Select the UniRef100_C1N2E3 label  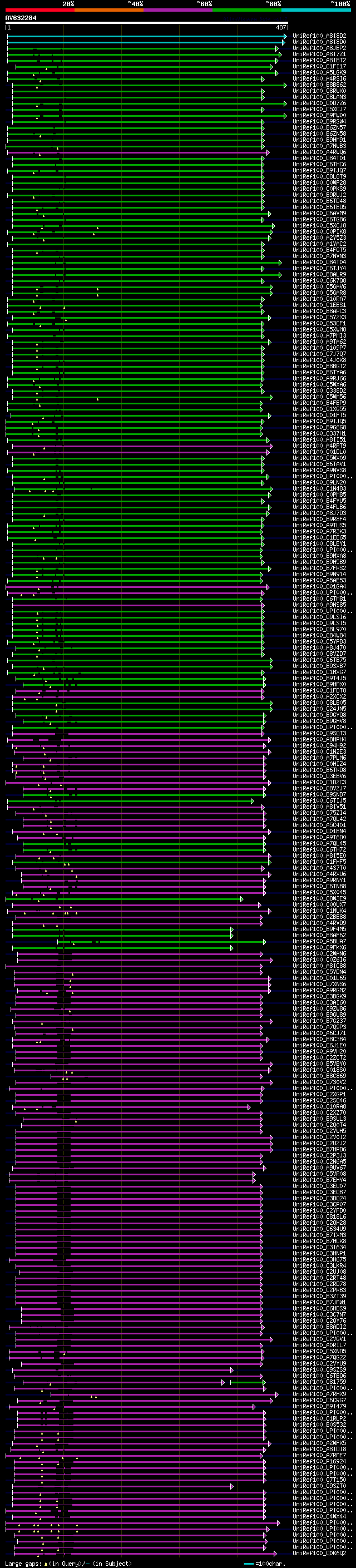(x=319, y=752)
